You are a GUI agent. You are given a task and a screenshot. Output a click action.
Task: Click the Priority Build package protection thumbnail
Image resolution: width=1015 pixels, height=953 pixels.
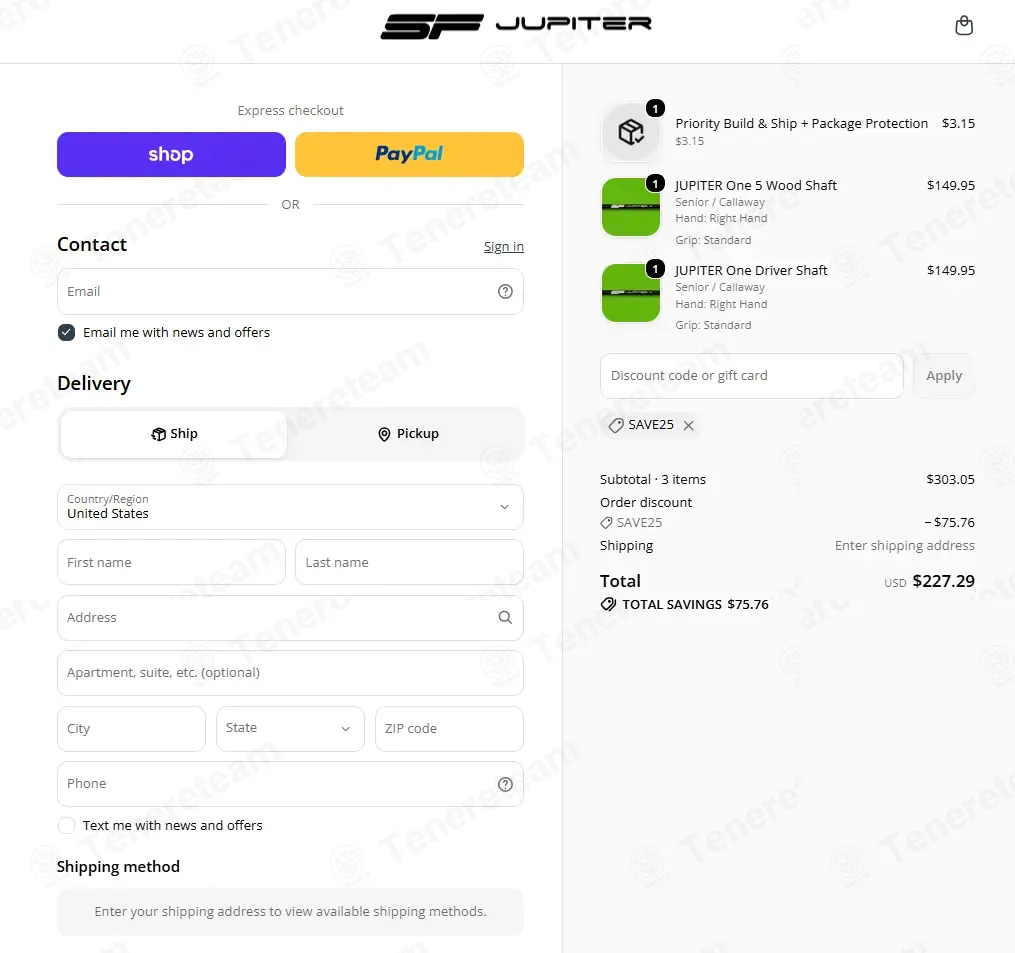(631, 132)
